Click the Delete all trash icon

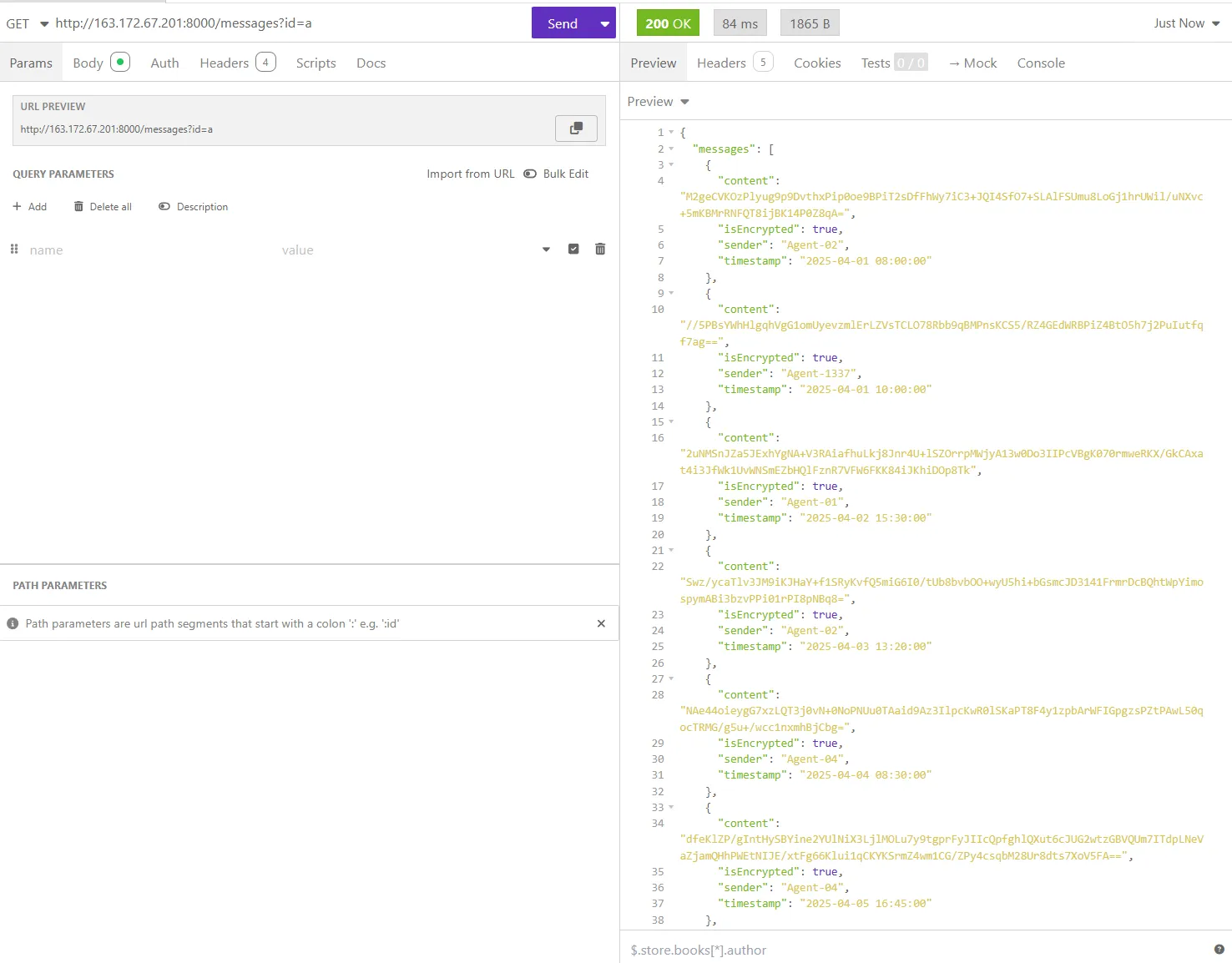78,207
